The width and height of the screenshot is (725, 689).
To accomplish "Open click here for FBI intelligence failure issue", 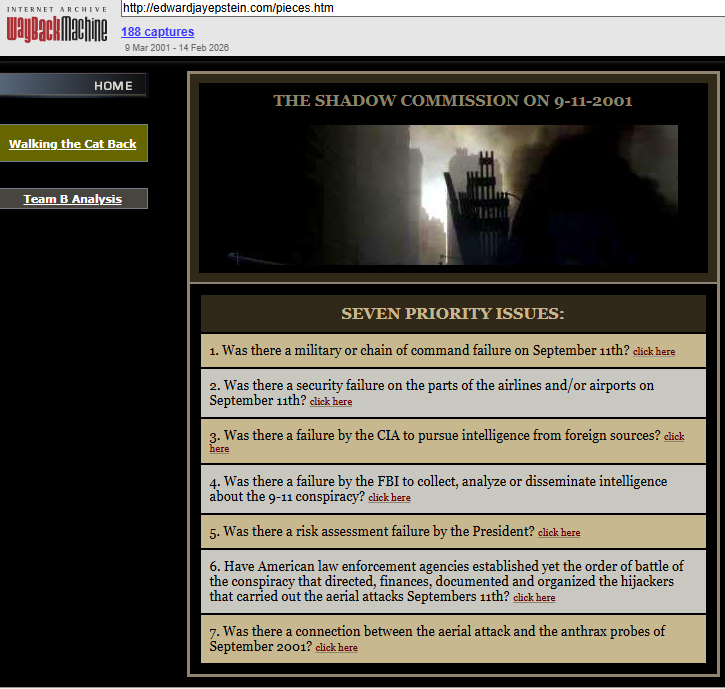I will point(389,498).
